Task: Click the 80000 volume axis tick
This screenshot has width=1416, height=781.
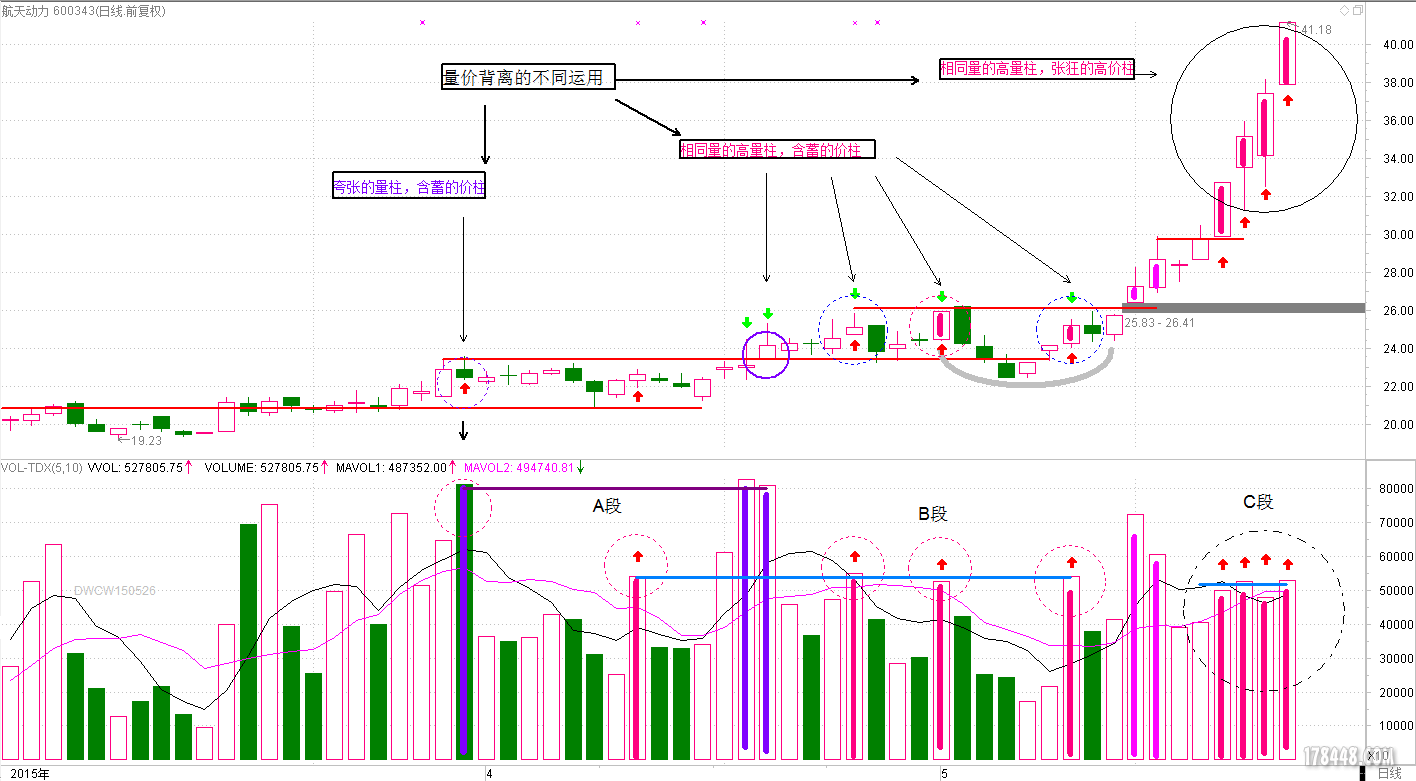Action: (x=1397, y=489)
